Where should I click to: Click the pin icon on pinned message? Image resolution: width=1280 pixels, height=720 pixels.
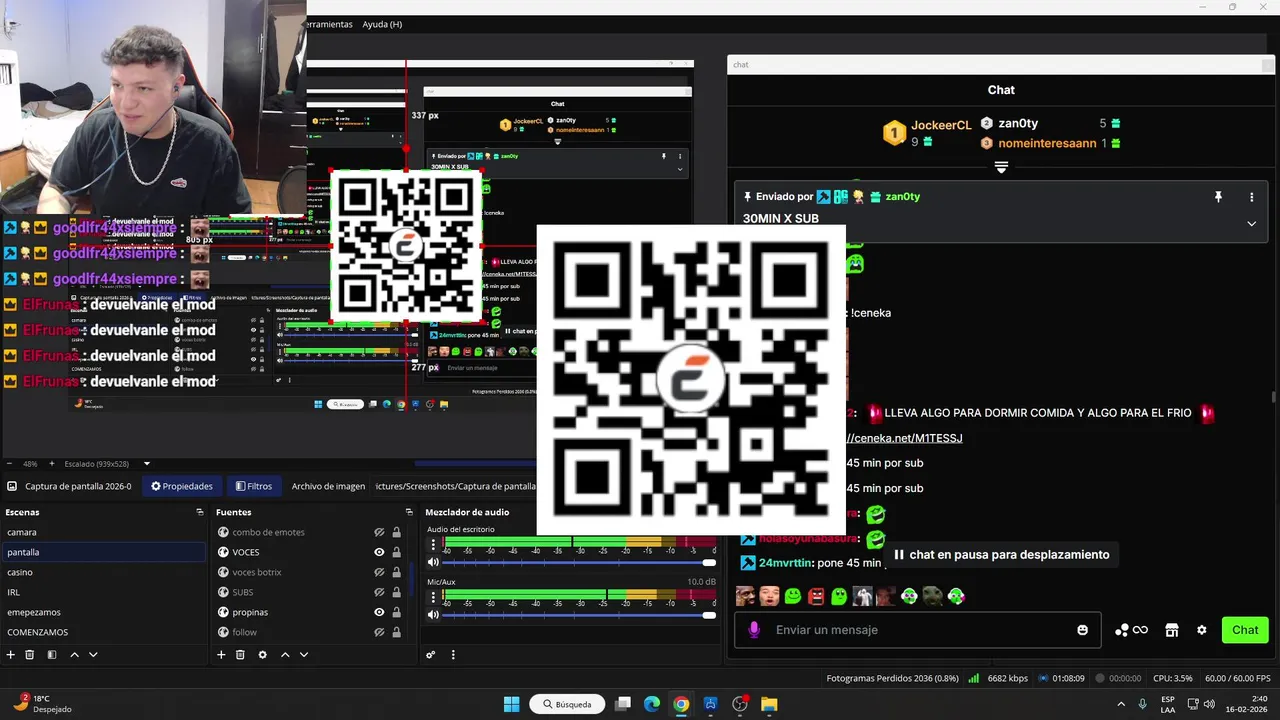[1218, 197]
